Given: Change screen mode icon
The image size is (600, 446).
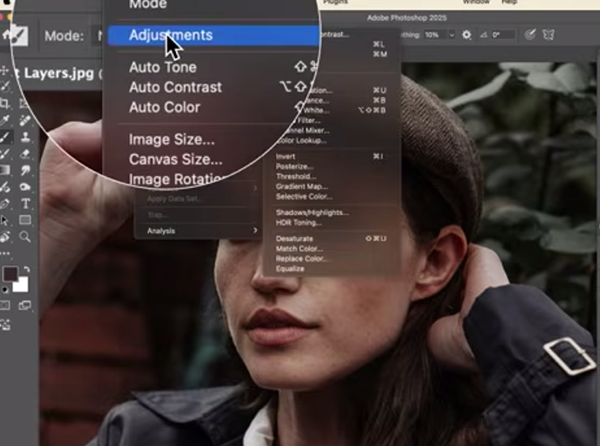Looking at the screenshot, I should pos(25,305).
